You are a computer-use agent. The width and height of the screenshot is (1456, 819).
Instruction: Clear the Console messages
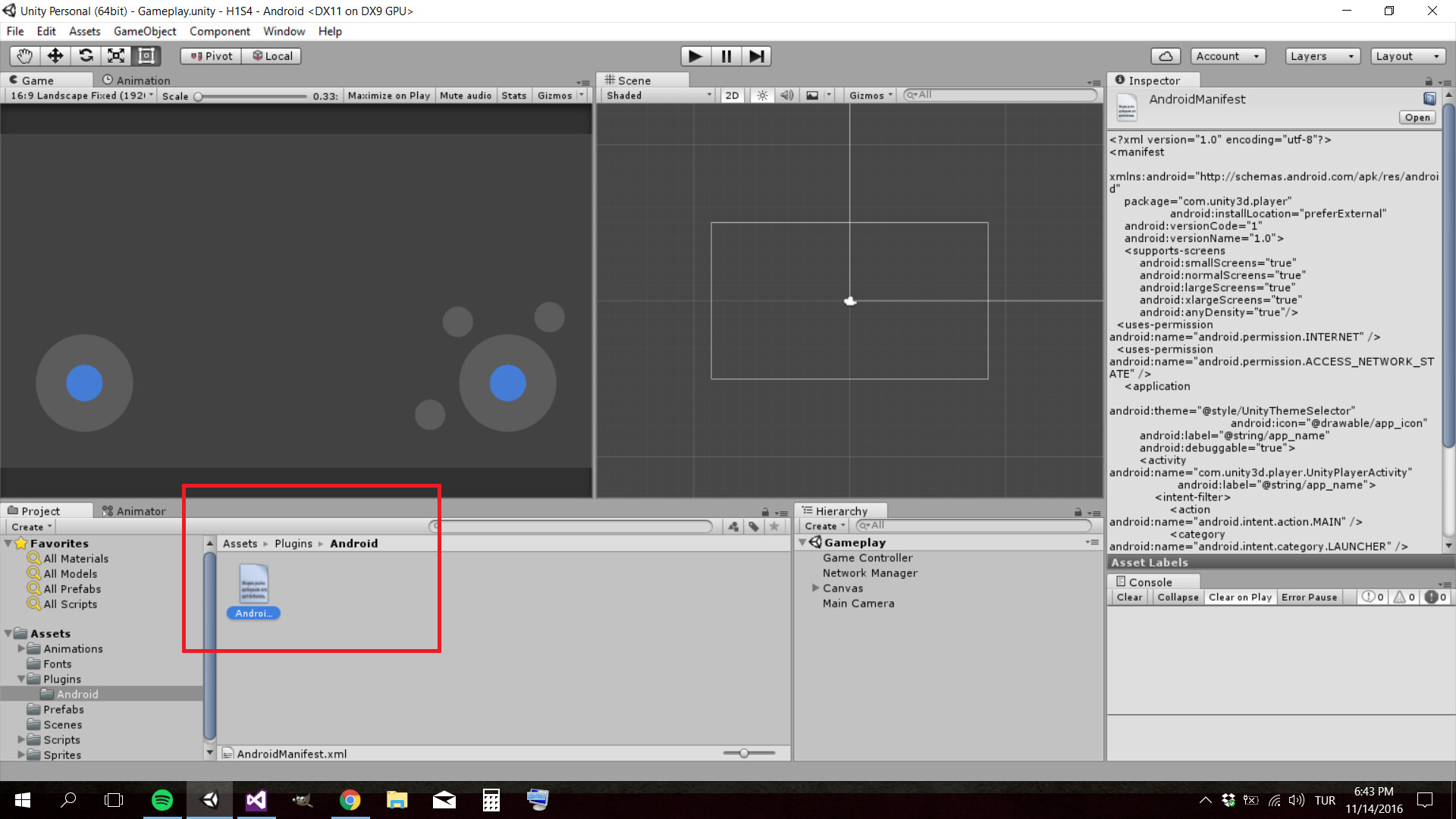click(1128, 597)
